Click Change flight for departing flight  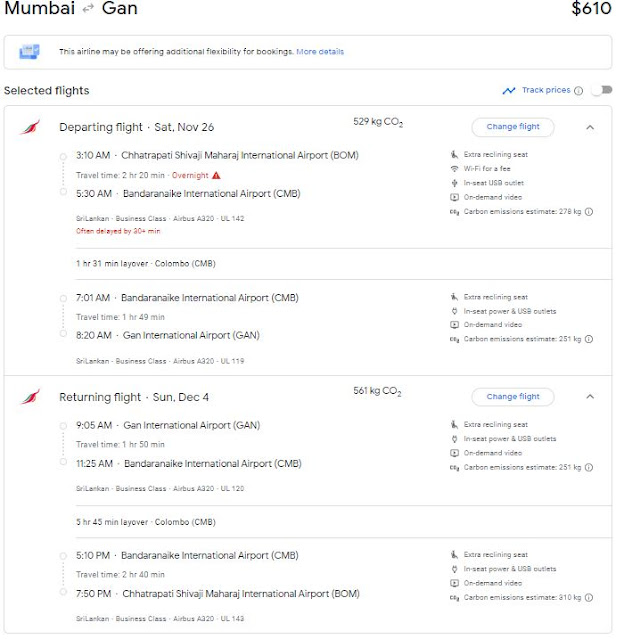coord(512,127)
